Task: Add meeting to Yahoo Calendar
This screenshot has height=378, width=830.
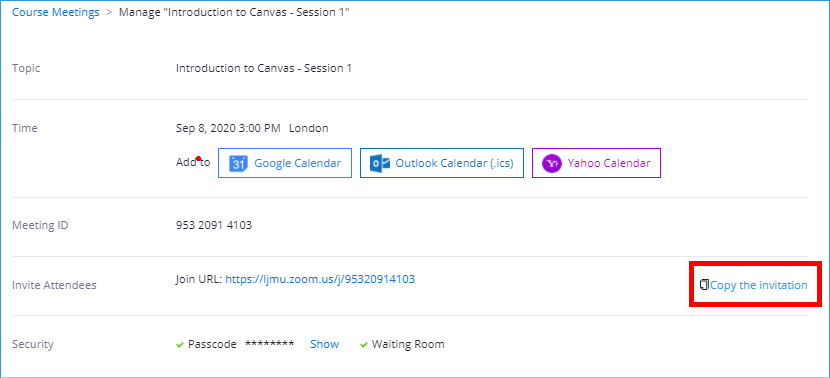Action: point(596,163)
